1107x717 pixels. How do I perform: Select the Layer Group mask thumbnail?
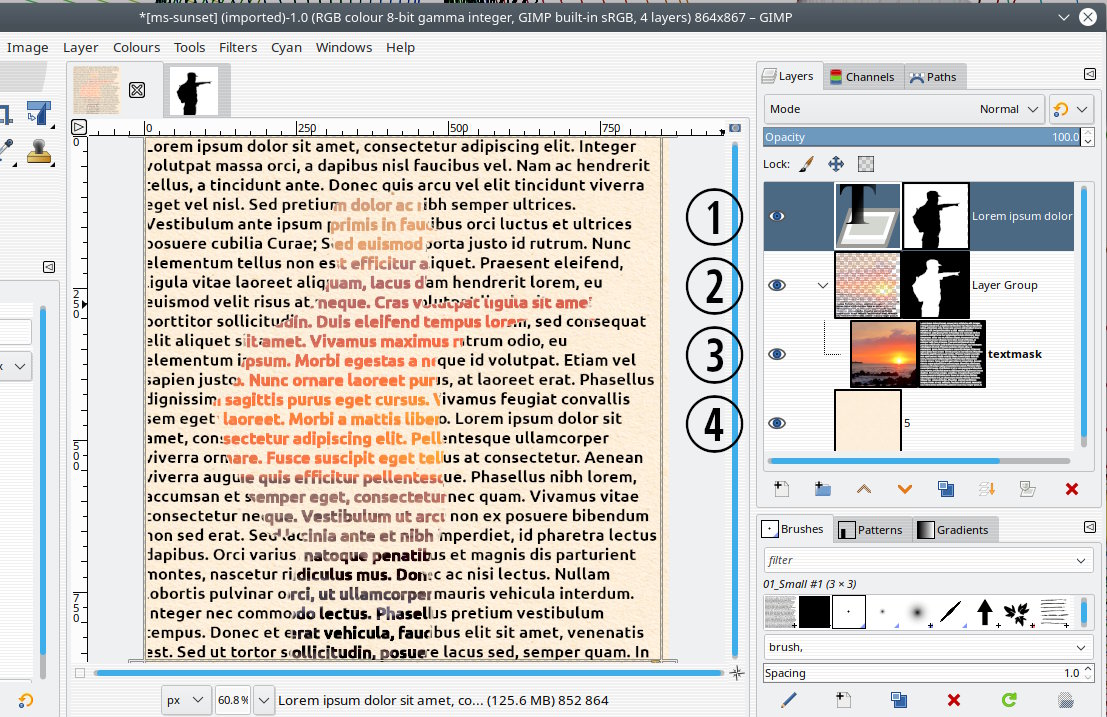point(935,285)
